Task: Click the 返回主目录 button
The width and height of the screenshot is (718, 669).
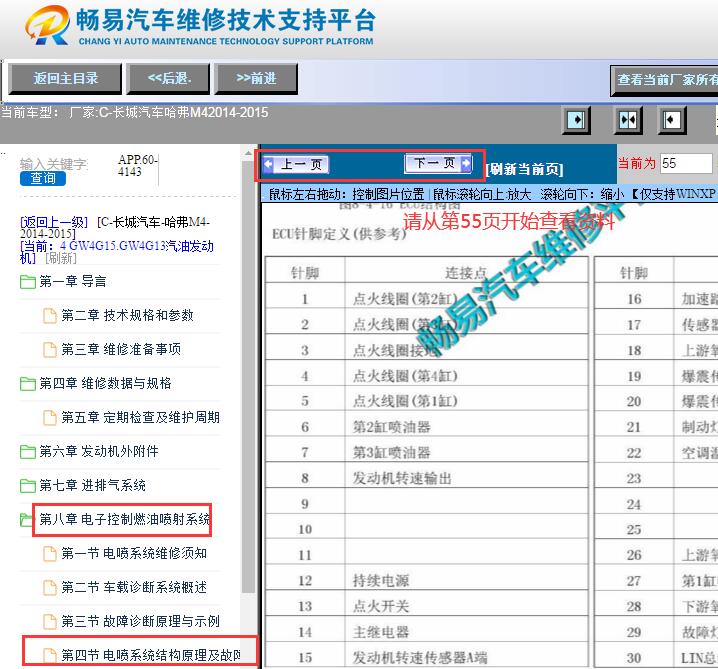Action: (x=65, y=79)
